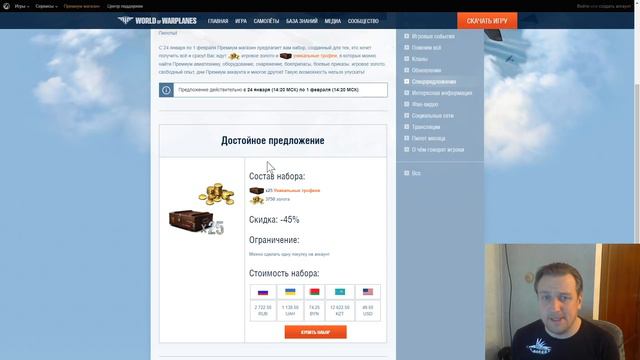Viewport: 640px width, 360px height.
Task: Click the Ukrainian flag in price table
Action: click(x=290, y=292)
